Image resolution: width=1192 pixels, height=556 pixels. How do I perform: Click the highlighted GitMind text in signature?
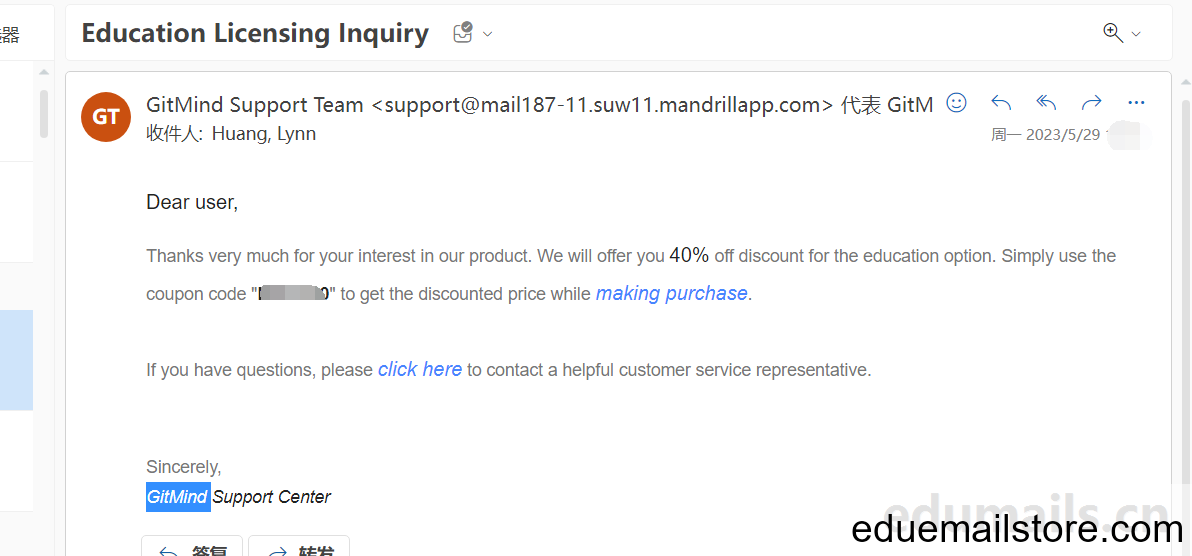pyautogui.click(x=178, y=497)
